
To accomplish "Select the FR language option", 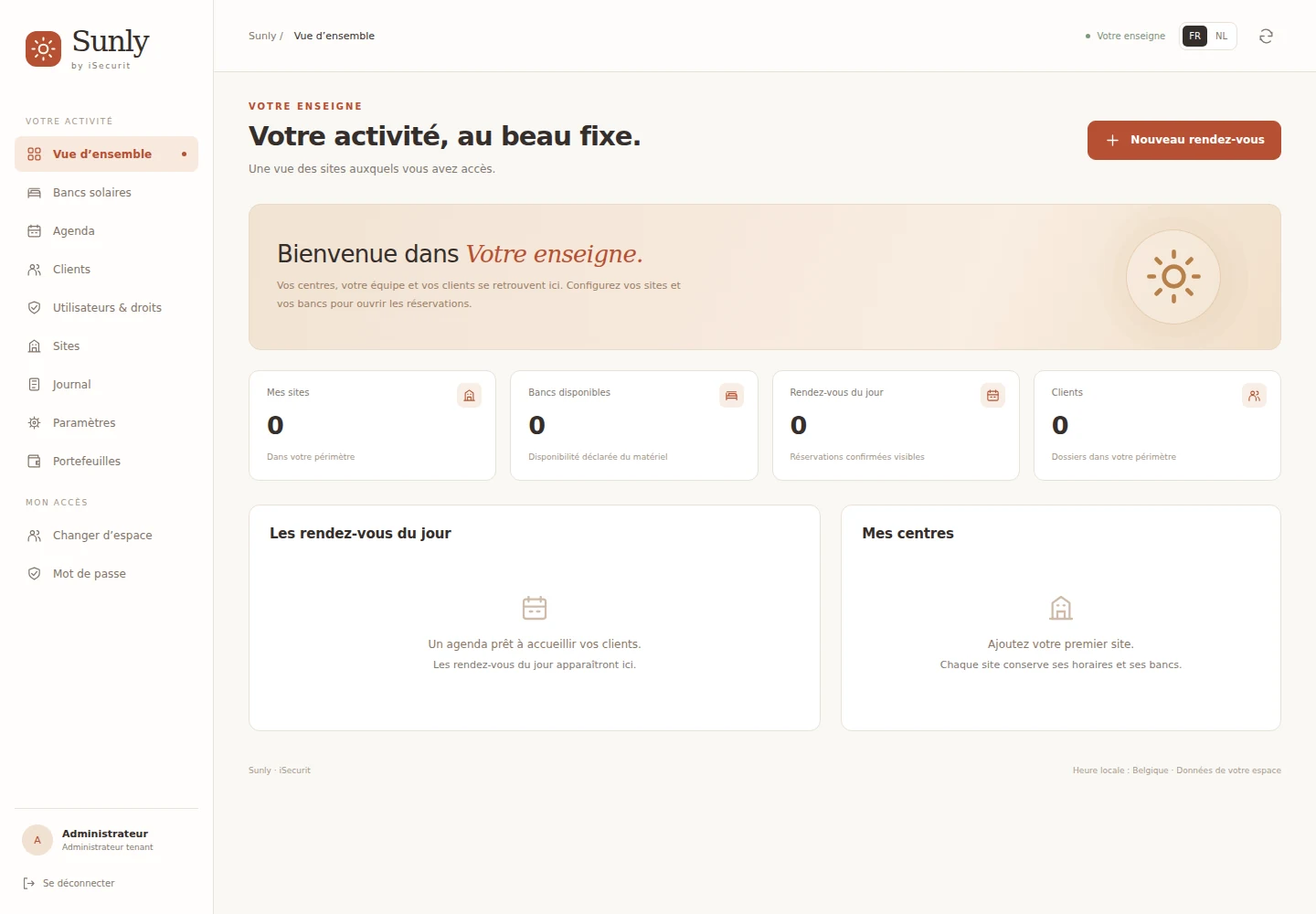I will [x=1194, y=37].
